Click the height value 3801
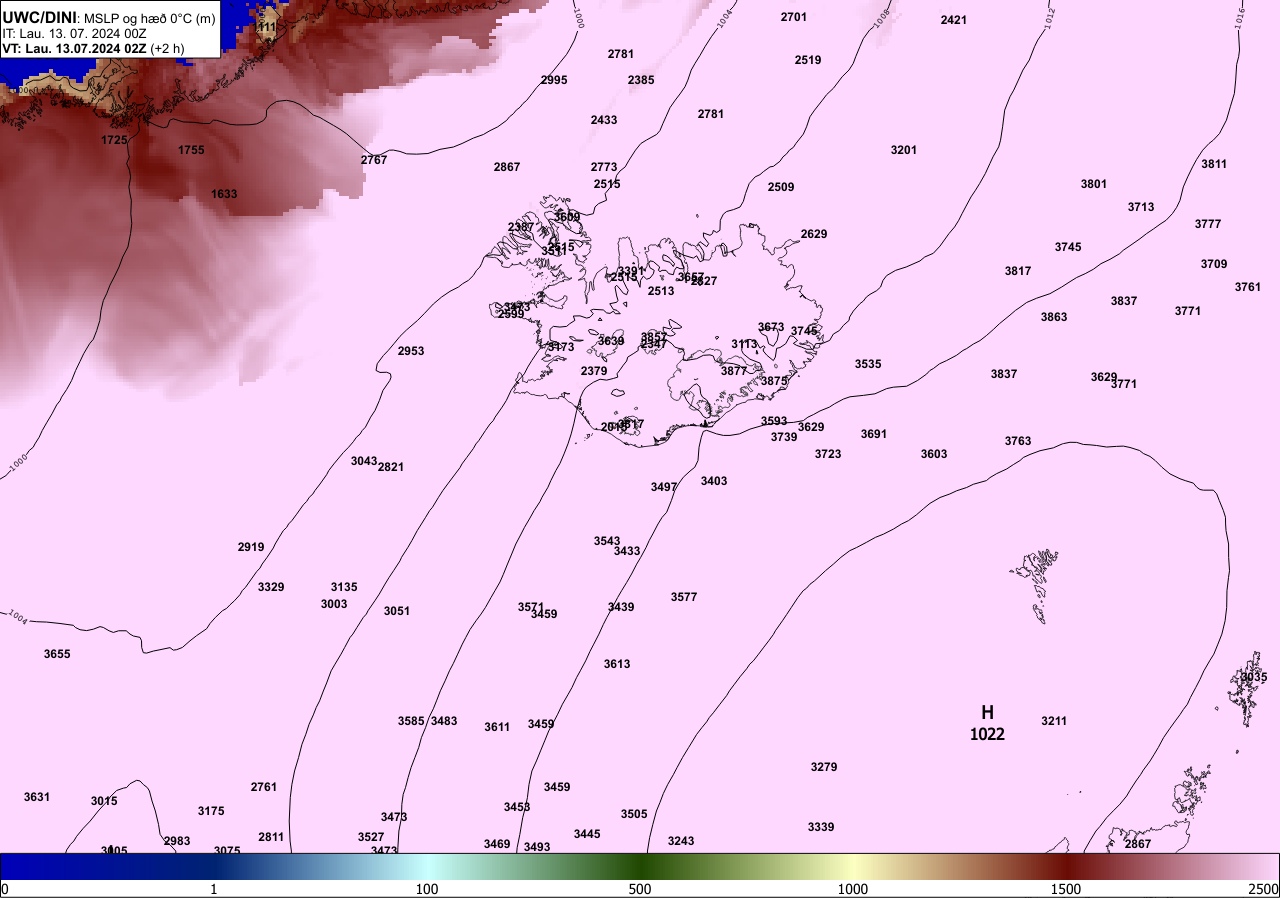This screenshot has height=898, width=1280. pos(1094,184)
